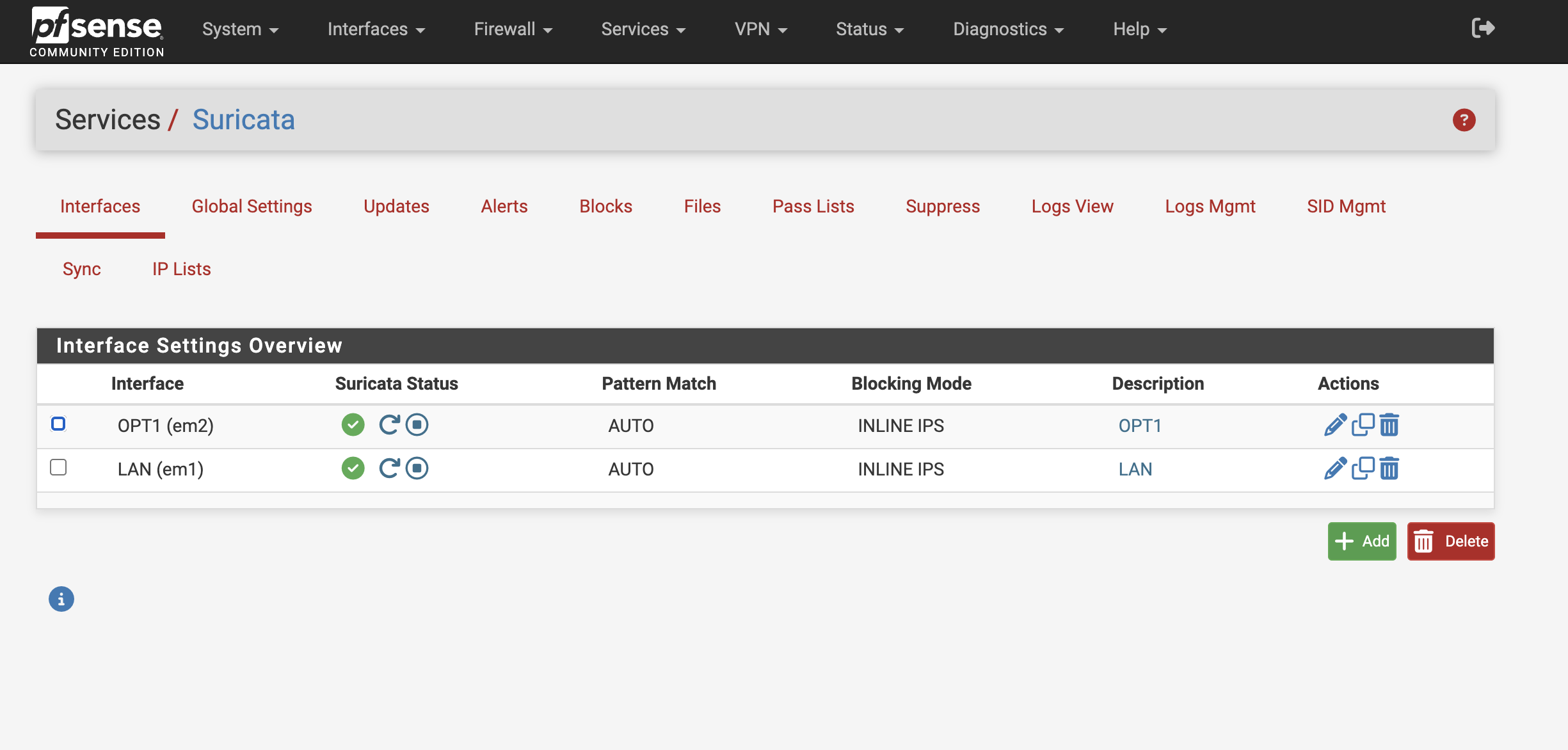Restart Suricata on OPT1 interface
Screen dimensions: 1568x750
389,425
